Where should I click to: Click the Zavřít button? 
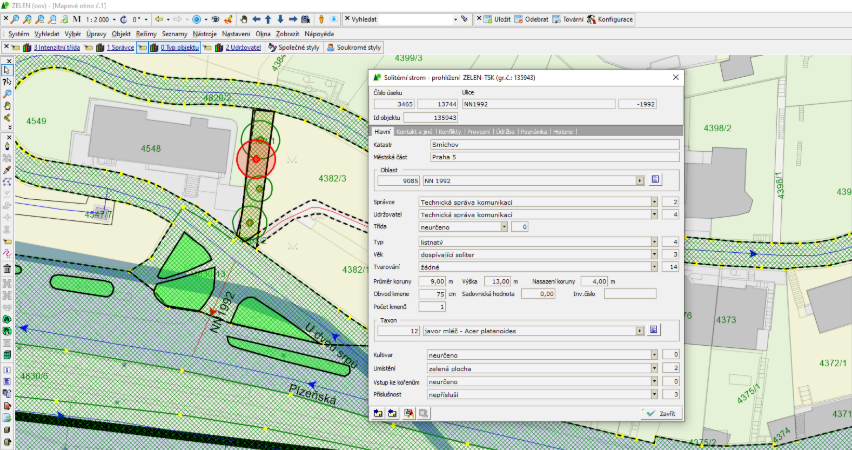(661, 412)
